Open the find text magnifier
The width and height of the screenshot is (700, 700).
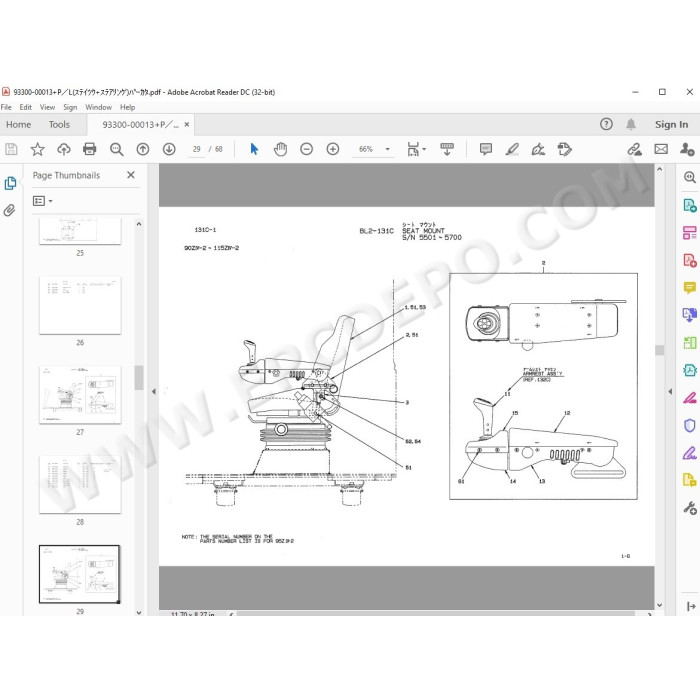tap(117, 149)
